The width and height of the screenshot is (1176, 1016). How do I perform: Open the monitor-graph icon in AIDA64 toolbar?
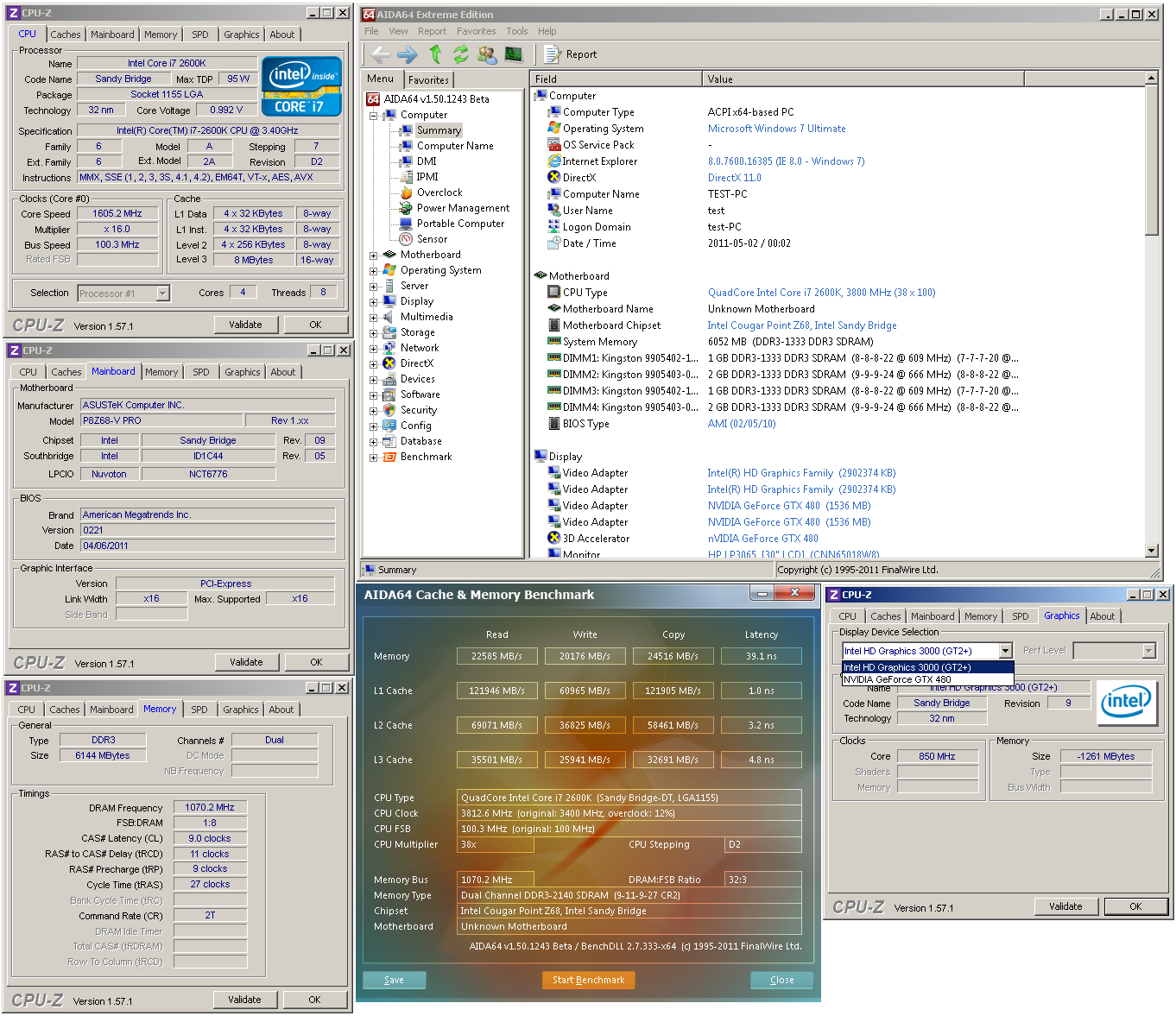click(514, 54)
